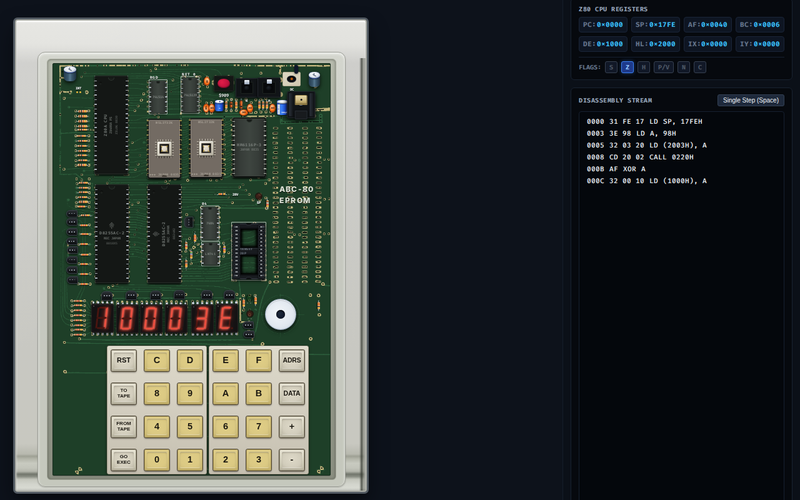This screenshot has width=800, height=500.
Task: Select the 'LD (1000H), A' disassembly line
Action: click(x=646, y=181)
